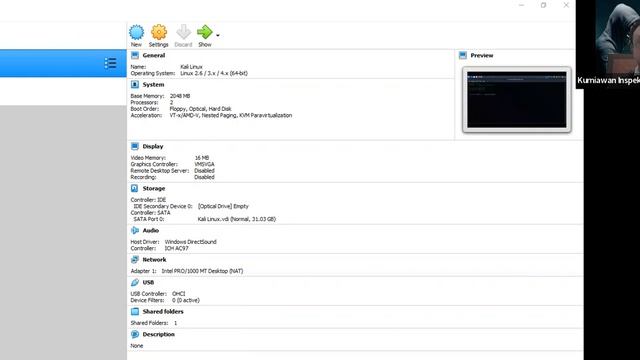Click the '2048 MB' base memory value
640x360 pixels.
180,96
